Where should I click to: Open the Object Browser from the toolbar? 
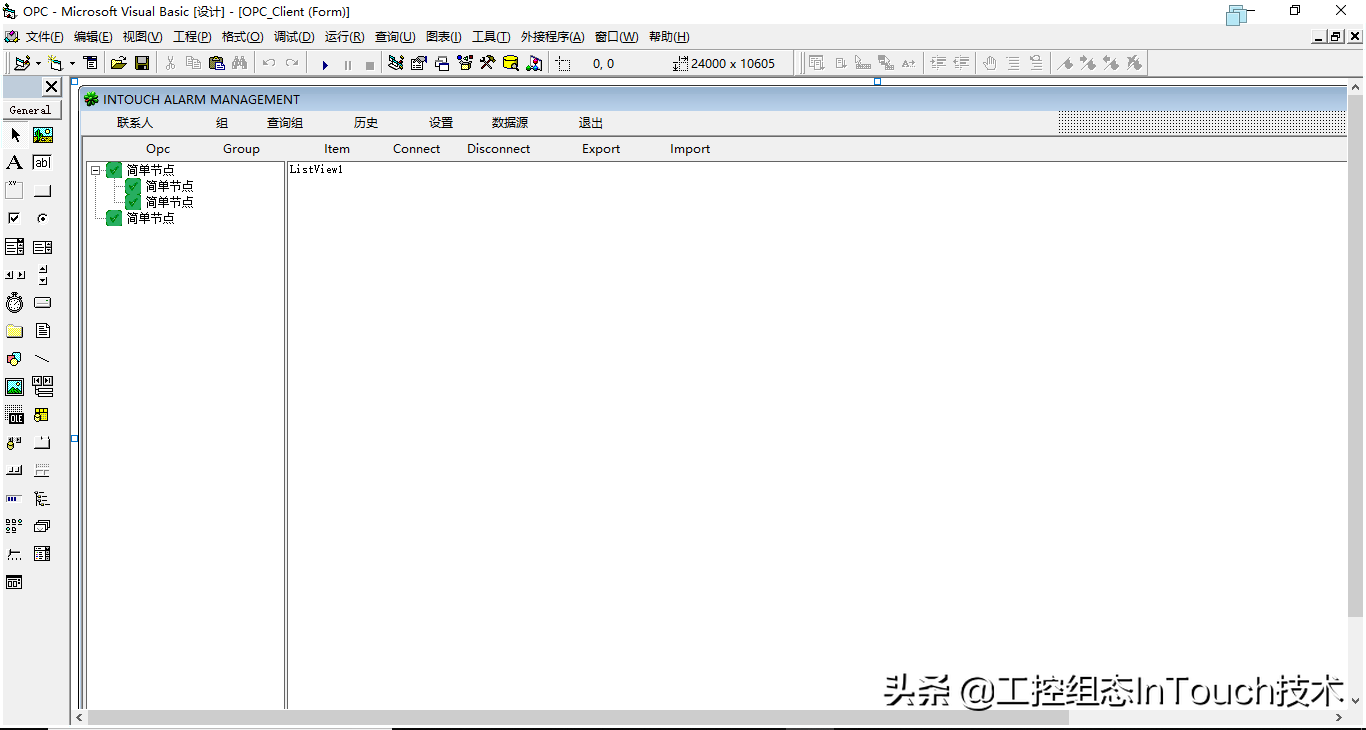coord(464,63)
